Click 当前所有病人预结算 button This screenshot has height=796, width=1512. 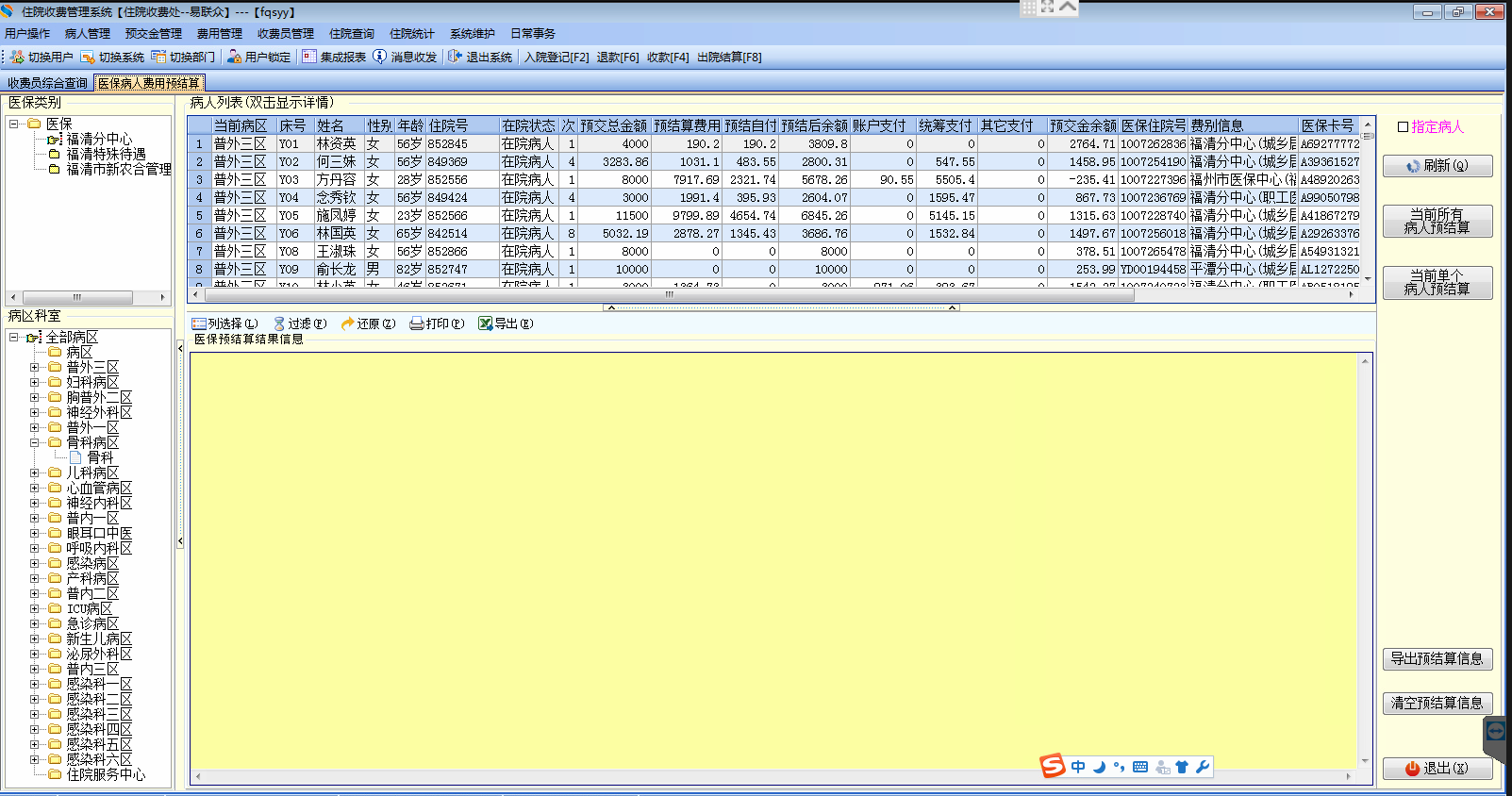tap(1437, 222)
